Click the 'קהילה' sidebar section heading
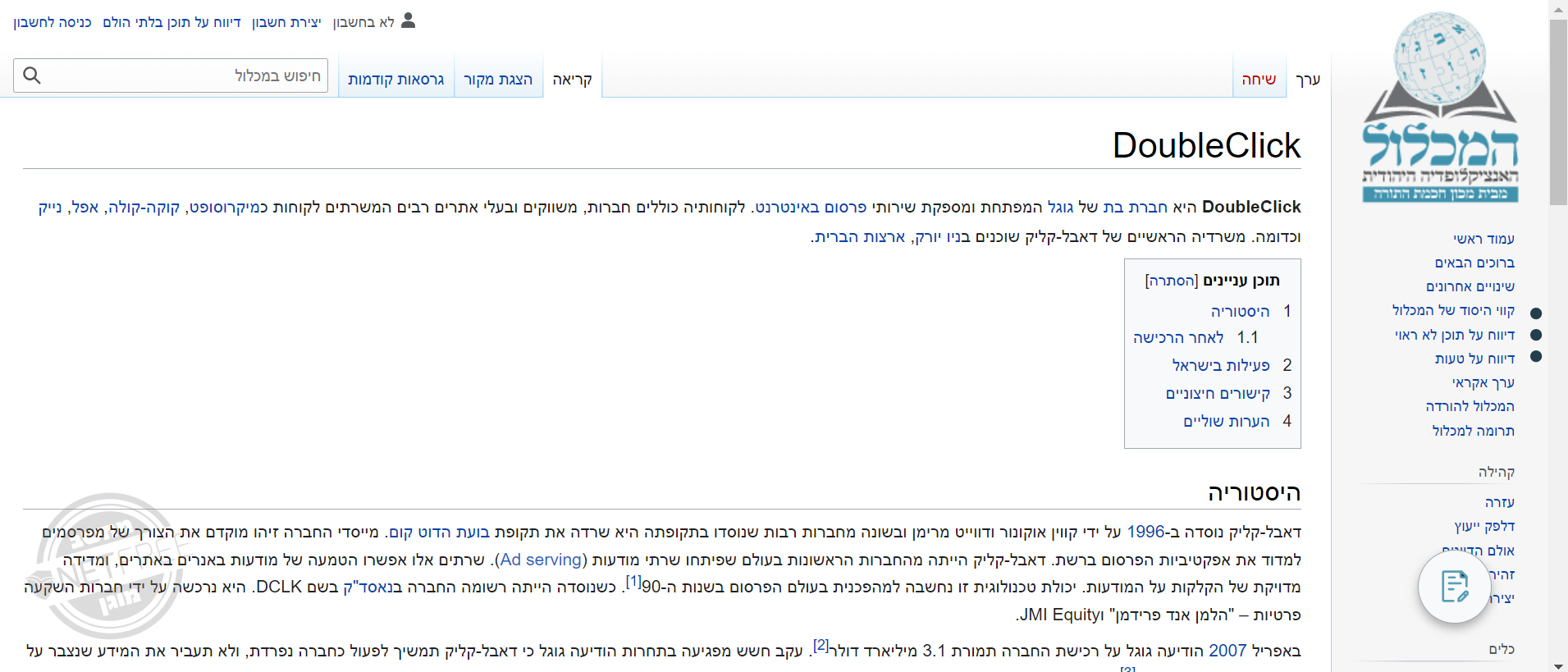Screen dimensions: 1568x672 pyautogui.click(x=1497, y=472)
